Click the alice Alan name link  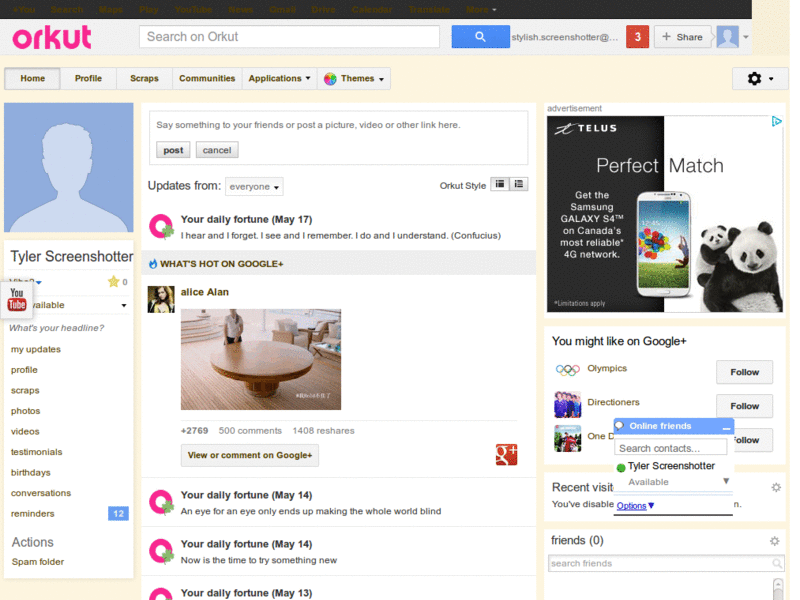(205, 292)
